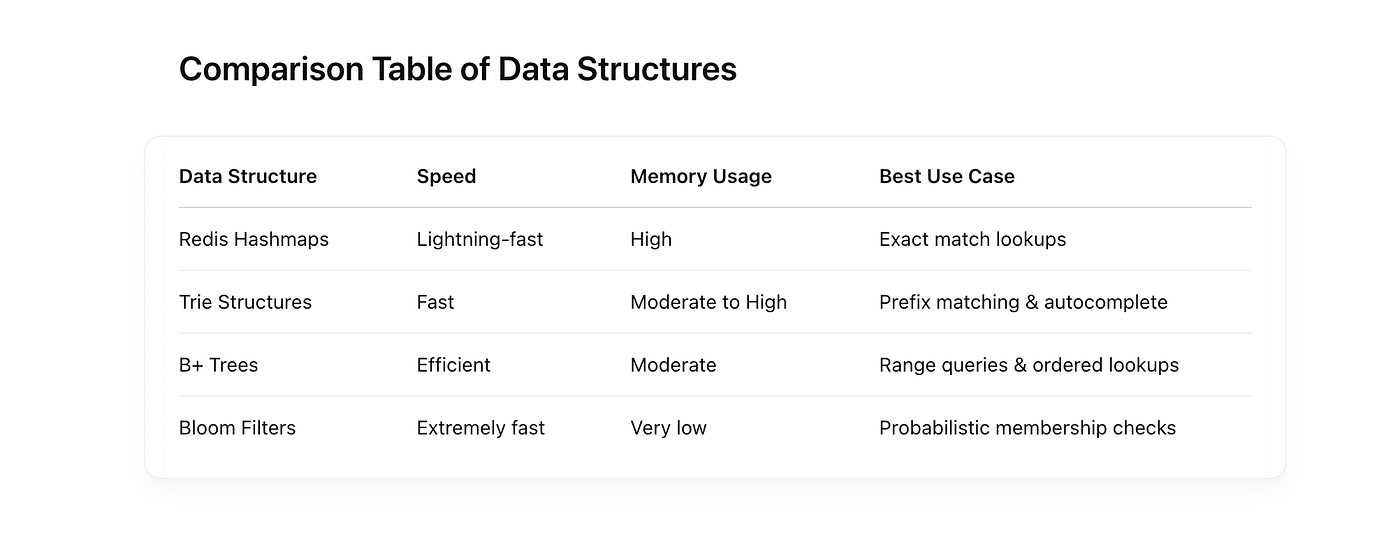Screen dimensions: 1400x535
Task: Click the 'Range queries & ordered lookups' cell
Action: pos(1029,366)
